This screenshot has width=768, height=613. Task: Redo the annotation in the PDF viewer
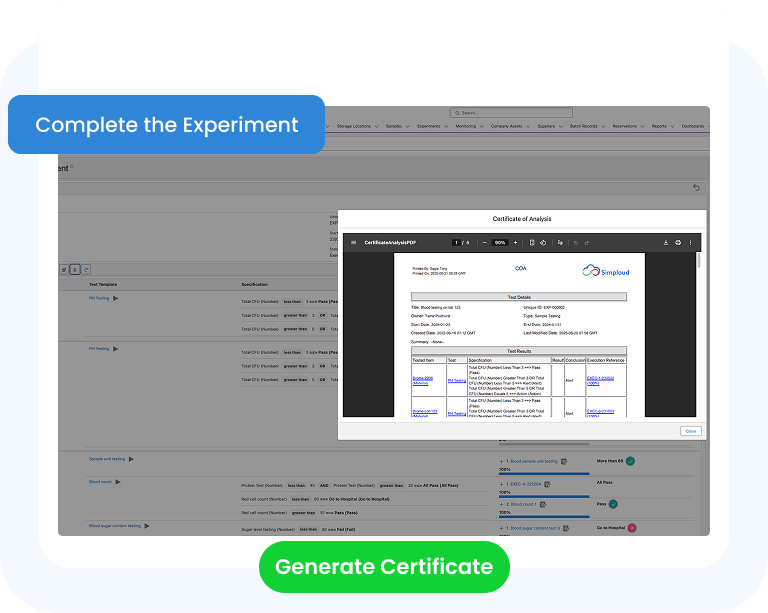click(x=586, y=242)
